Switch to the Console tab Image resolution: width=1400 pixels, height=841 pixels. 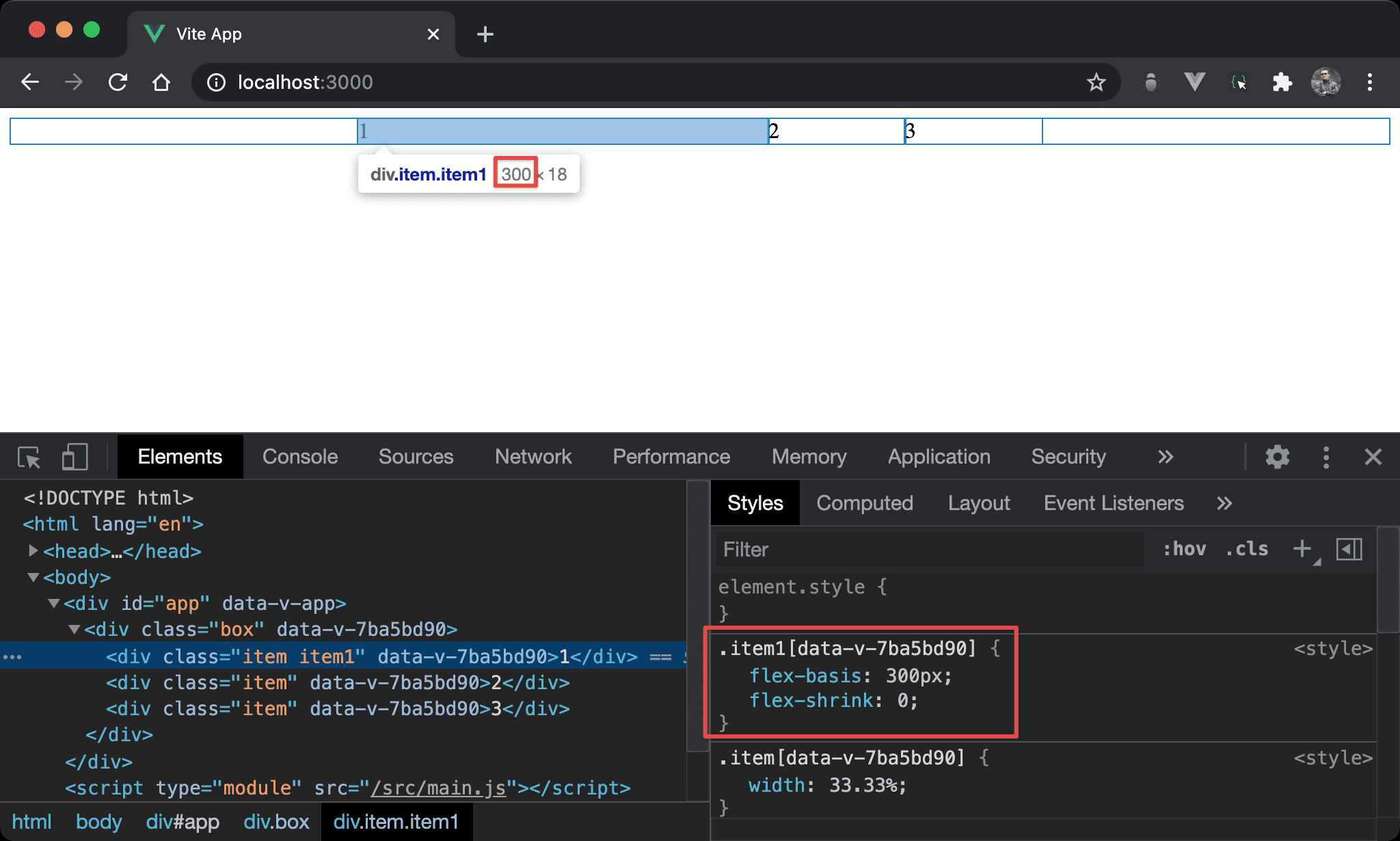click(x=300, y=457)
